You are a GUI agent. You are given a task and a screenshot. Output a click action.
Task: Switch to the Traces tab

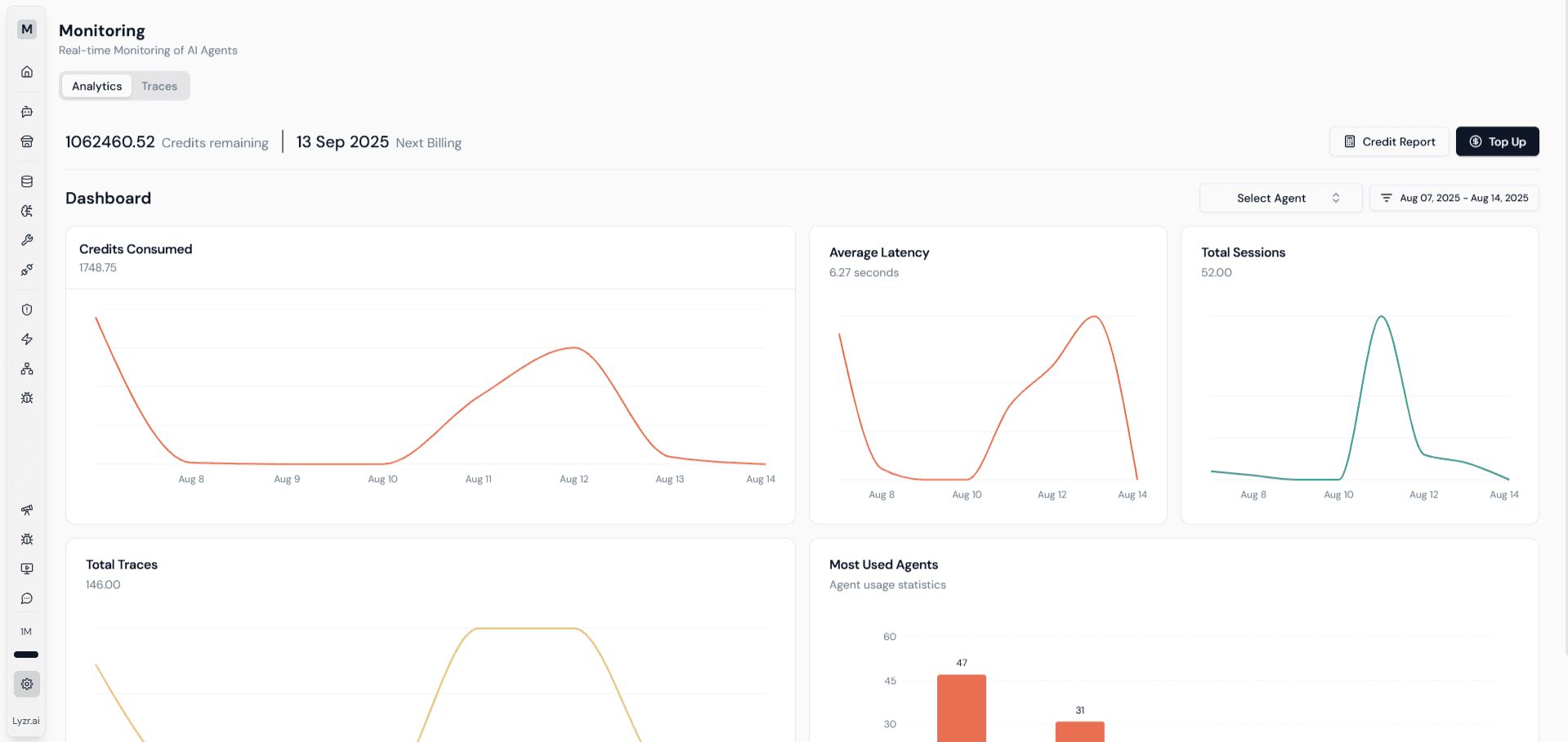click(159, 86)
